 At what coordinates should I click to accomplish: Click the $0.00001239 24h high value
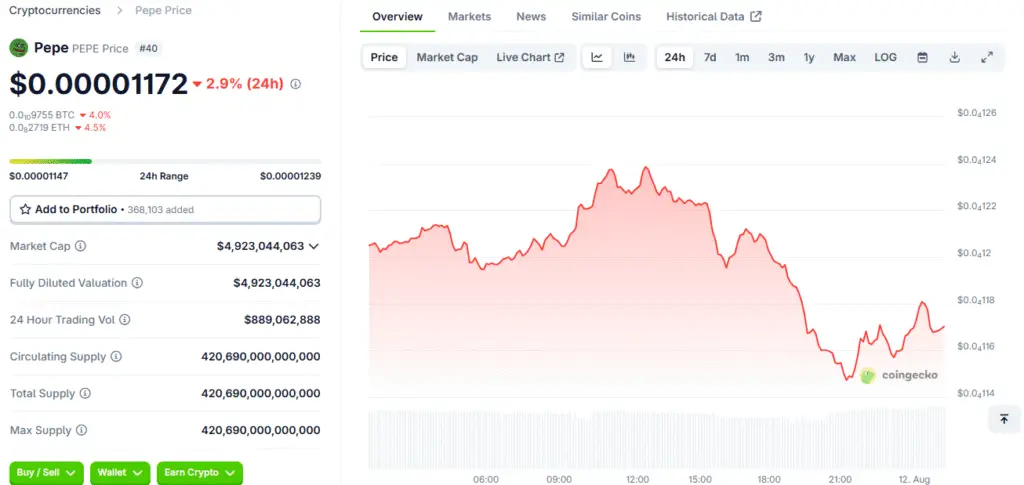click(x=290, y=176)
